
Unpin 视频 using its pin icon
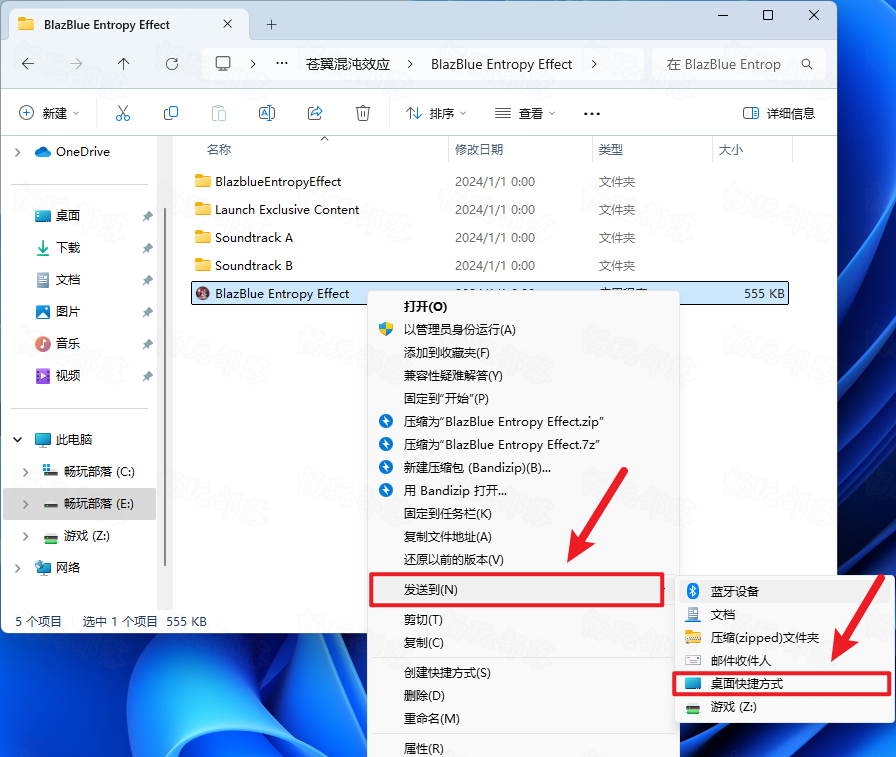pyautogui.click(x=147, y=376)
